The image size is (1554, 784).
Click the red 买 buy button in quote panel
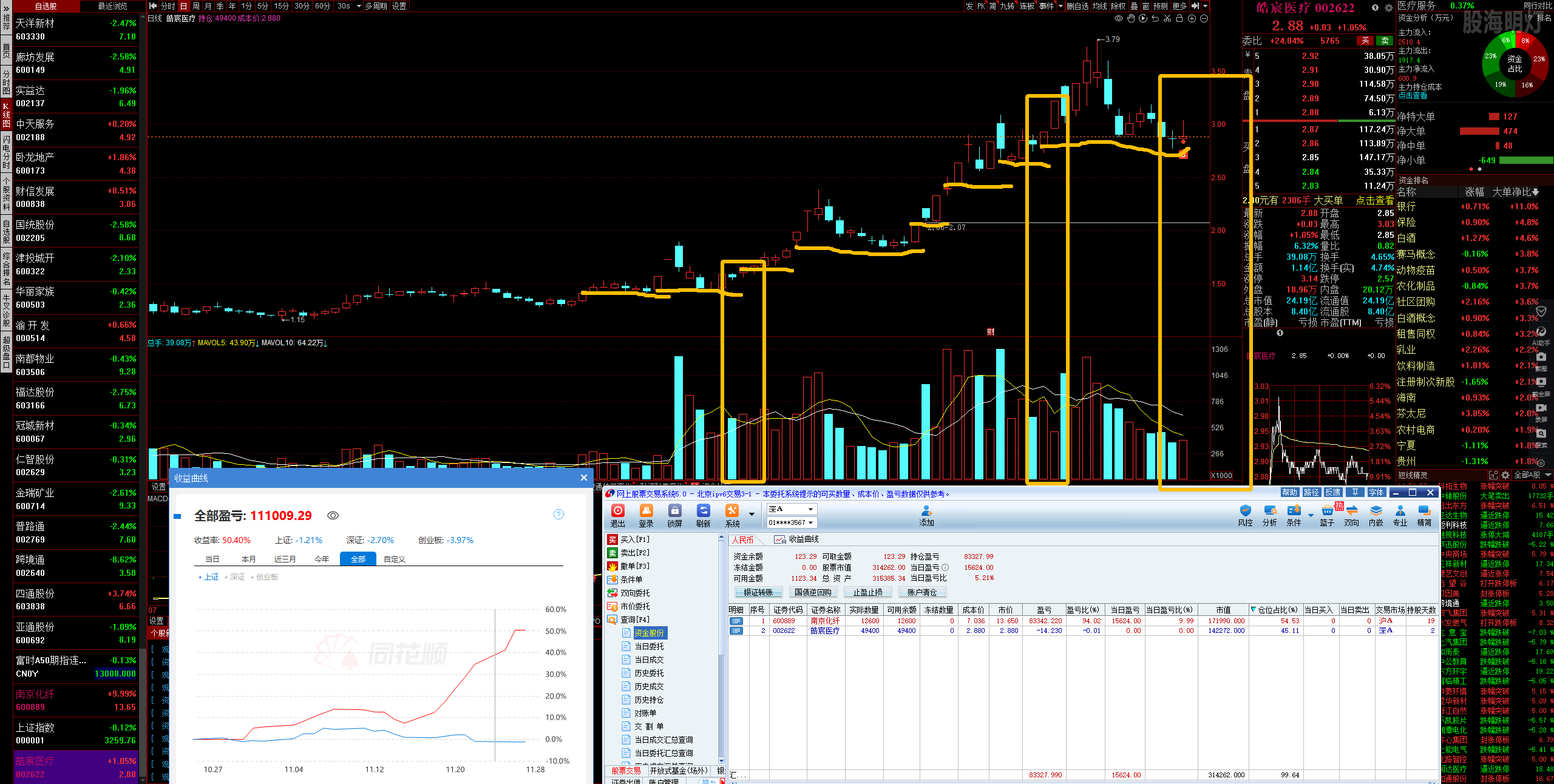point(1365,41)
